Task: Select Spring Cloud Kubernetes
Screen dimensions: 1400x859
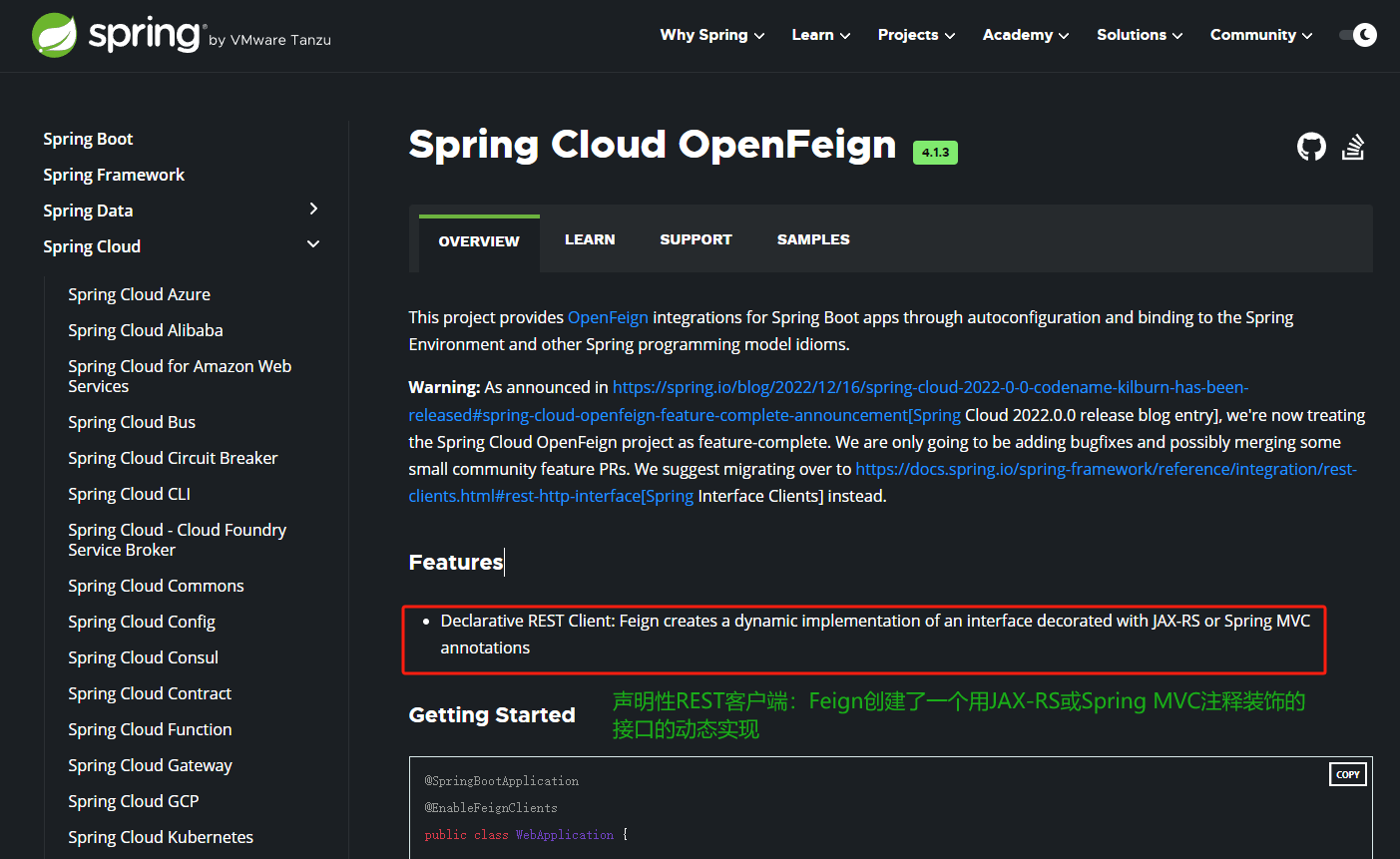Action: click(x=161, y=837)
